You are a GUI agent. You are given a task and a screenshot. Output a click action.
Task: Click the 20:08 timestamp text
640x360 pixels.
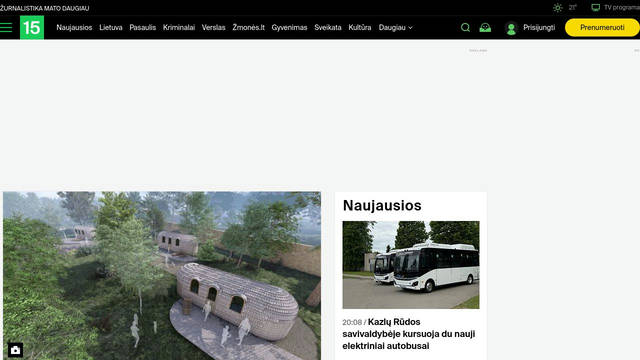click(x=352, y=322)
